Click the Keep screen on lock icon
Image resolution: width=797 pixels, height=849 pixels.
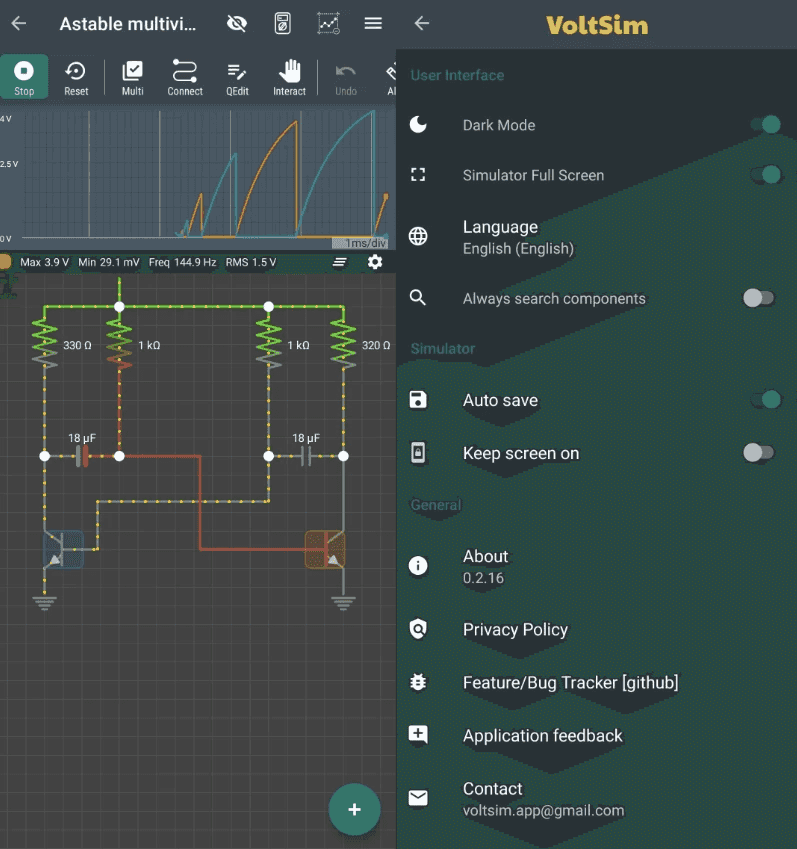click(418, 453)
